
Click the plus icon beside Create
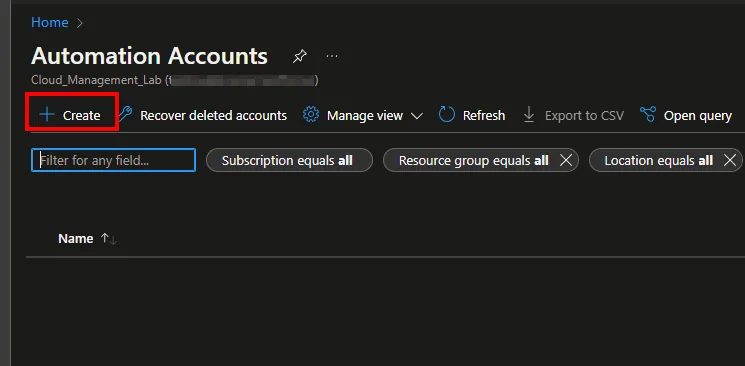(47, 115)
